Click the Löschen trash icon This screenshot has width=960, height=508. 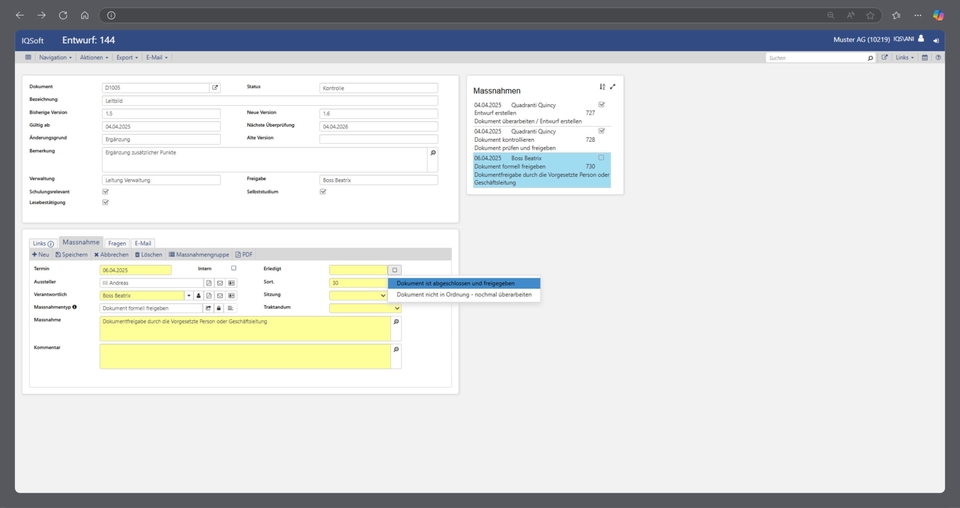point(148,255)
